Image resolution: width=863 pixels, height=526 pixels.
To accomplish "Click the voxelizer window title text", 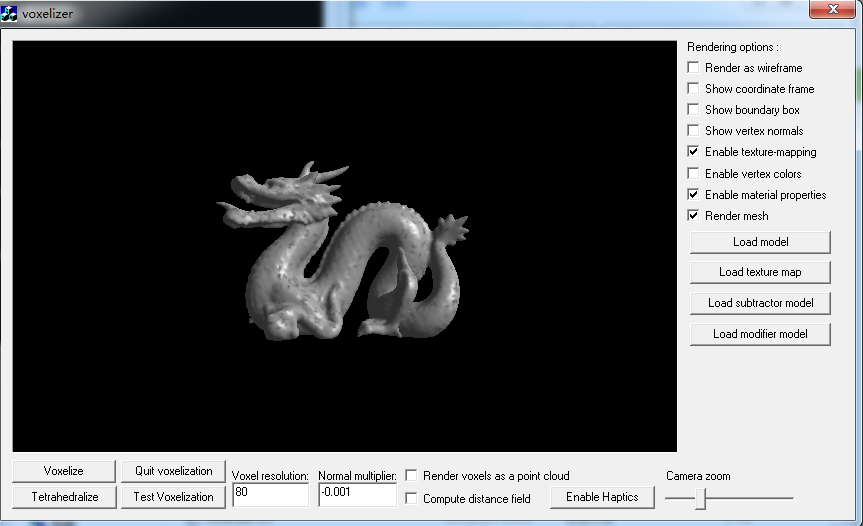I will 47,14.
